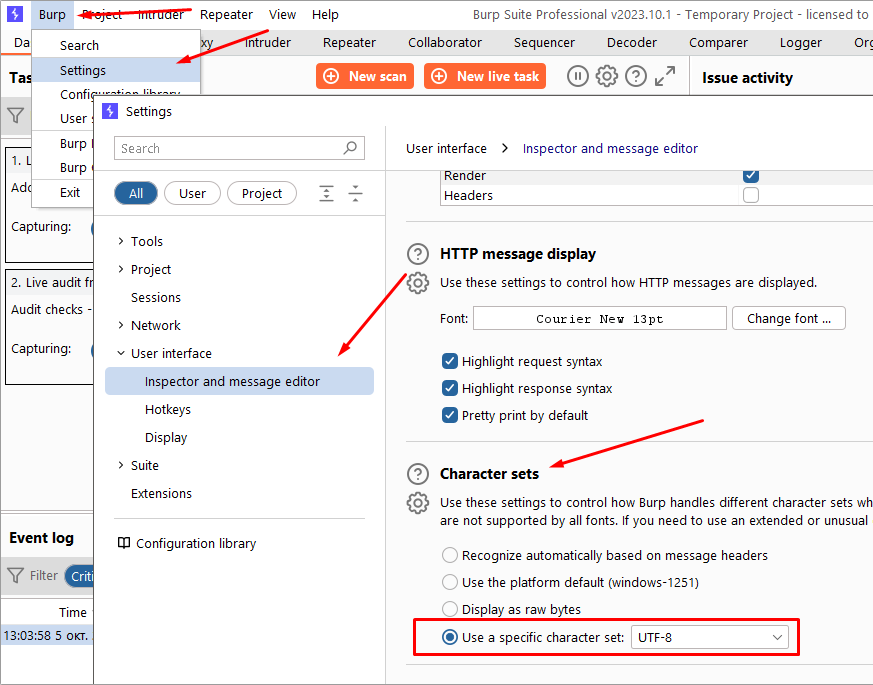Click the collapse all sections icon
Viewport: 873px width, 685px height.
[355, 194]
